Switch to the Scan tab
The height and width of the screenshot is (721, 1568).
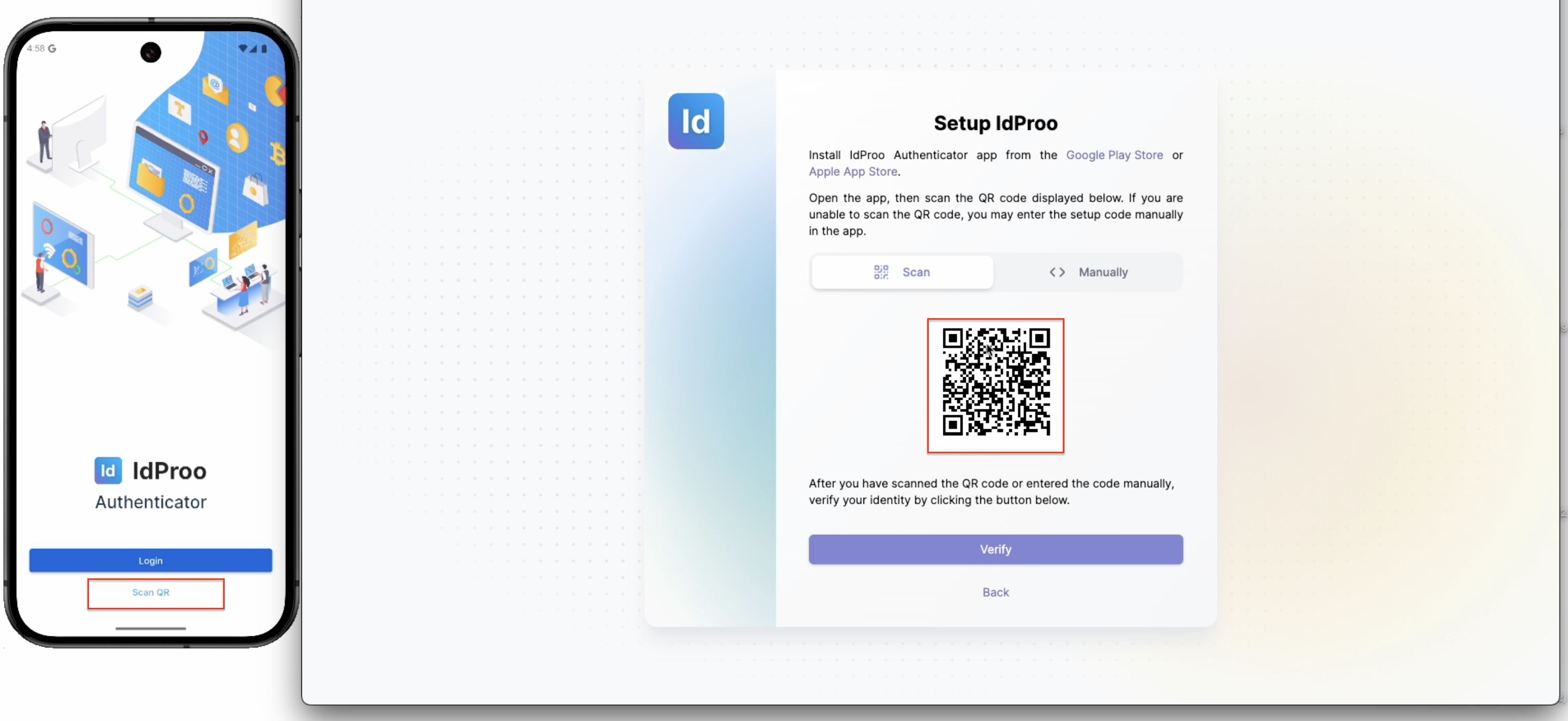coord(901,271)
